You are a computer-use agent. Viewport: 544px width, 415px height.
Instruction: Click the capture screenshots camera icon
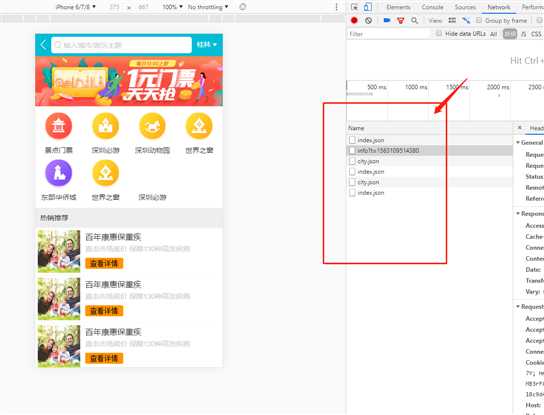[x=387, y=20]
